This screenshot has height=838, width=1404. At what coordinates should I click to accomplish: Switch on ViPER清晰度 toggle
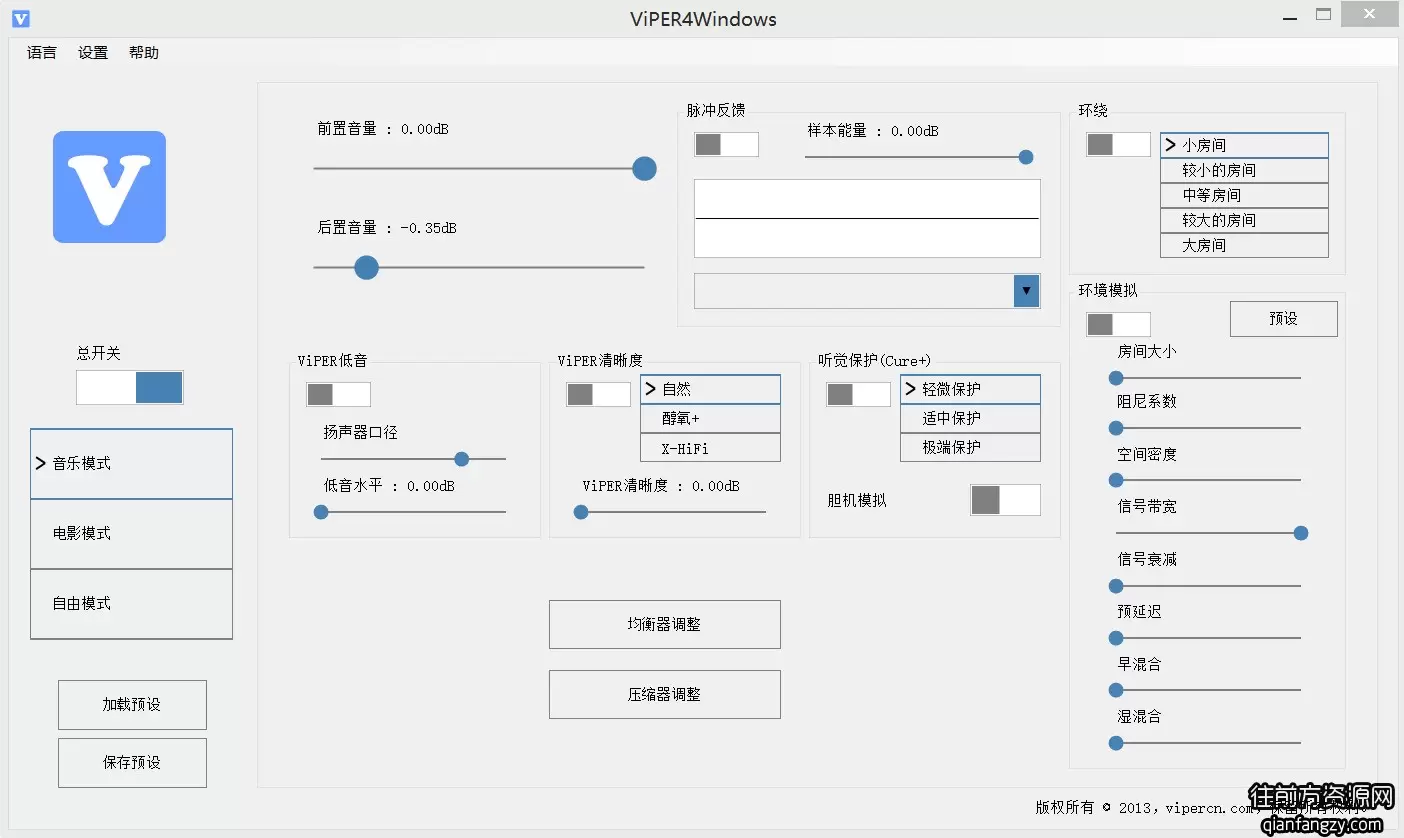pyautogui.click(x=599, y=394)
